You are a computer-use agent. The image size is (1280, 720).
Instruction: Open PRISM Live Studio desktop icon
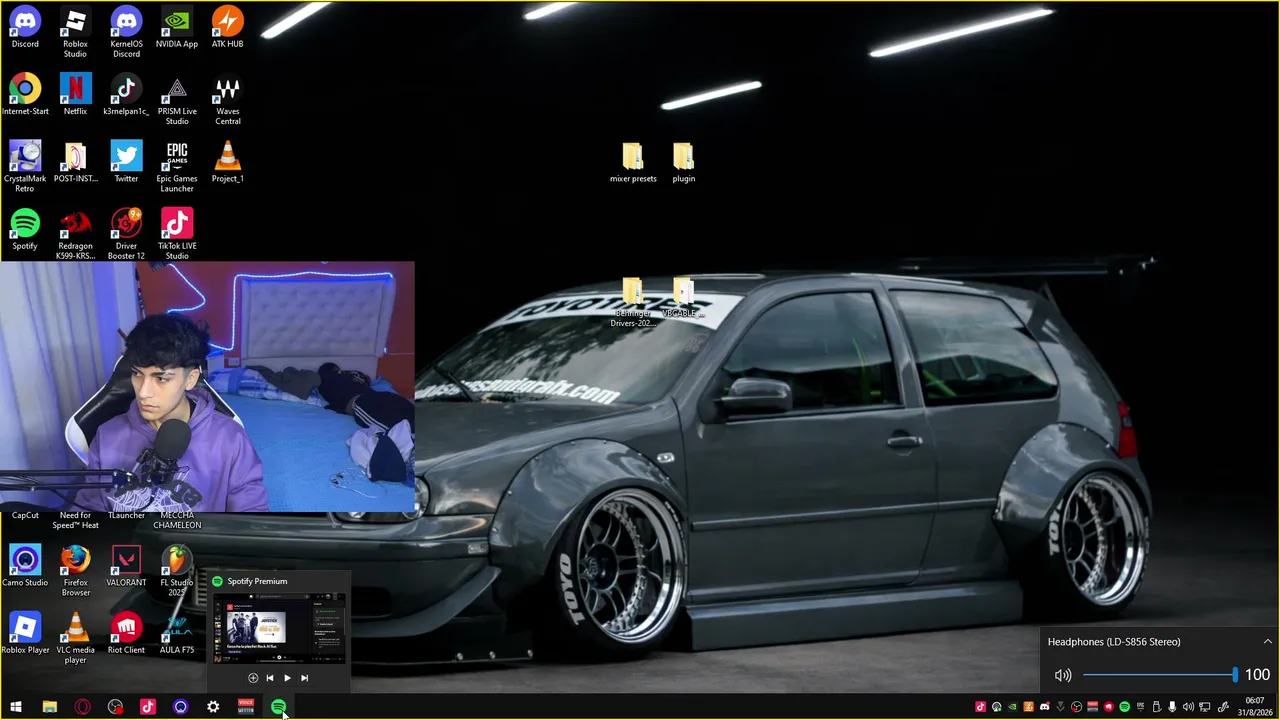(x=177, y=100)
